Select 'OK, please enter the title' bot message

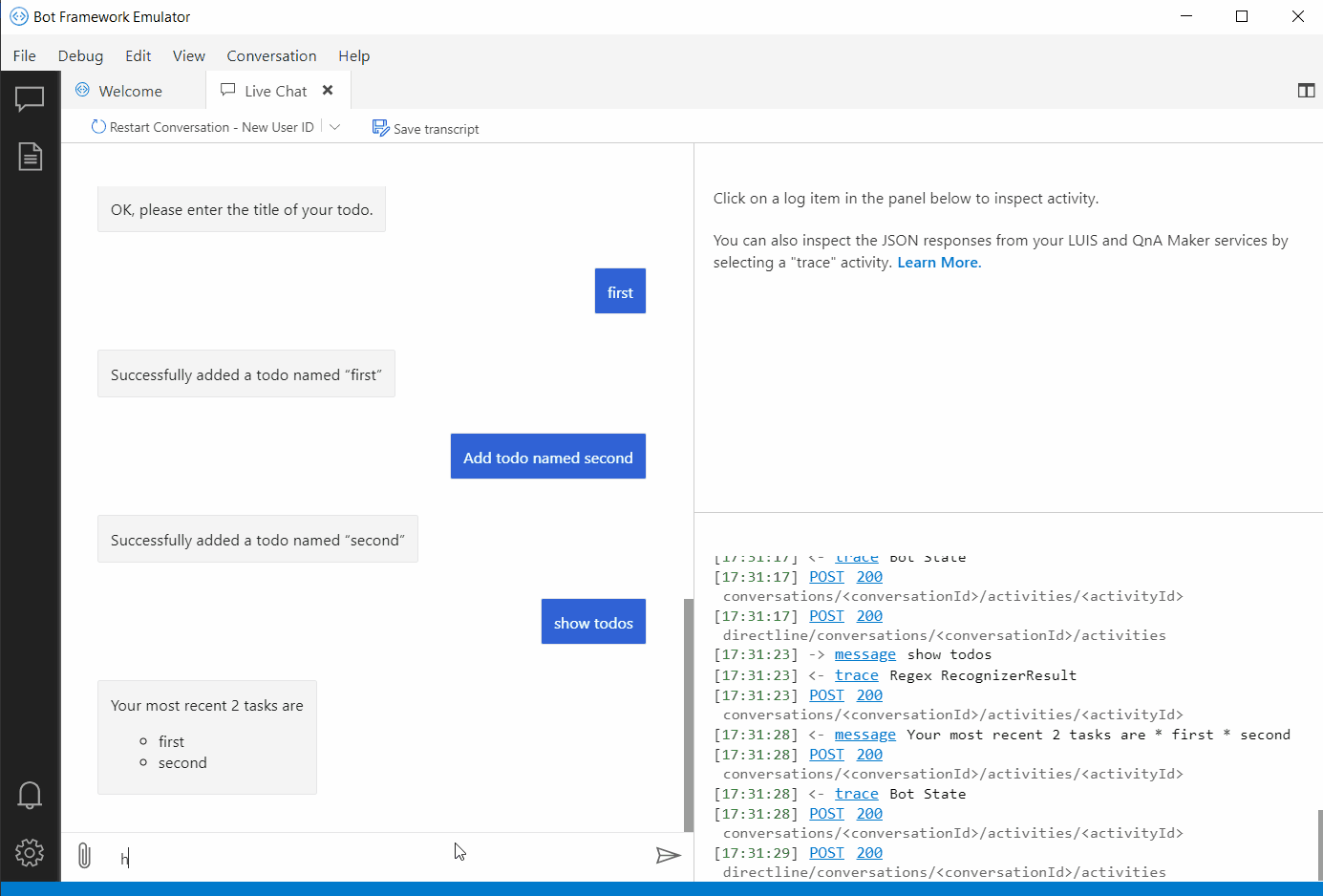pyautogui.click(x=242, y=208)
